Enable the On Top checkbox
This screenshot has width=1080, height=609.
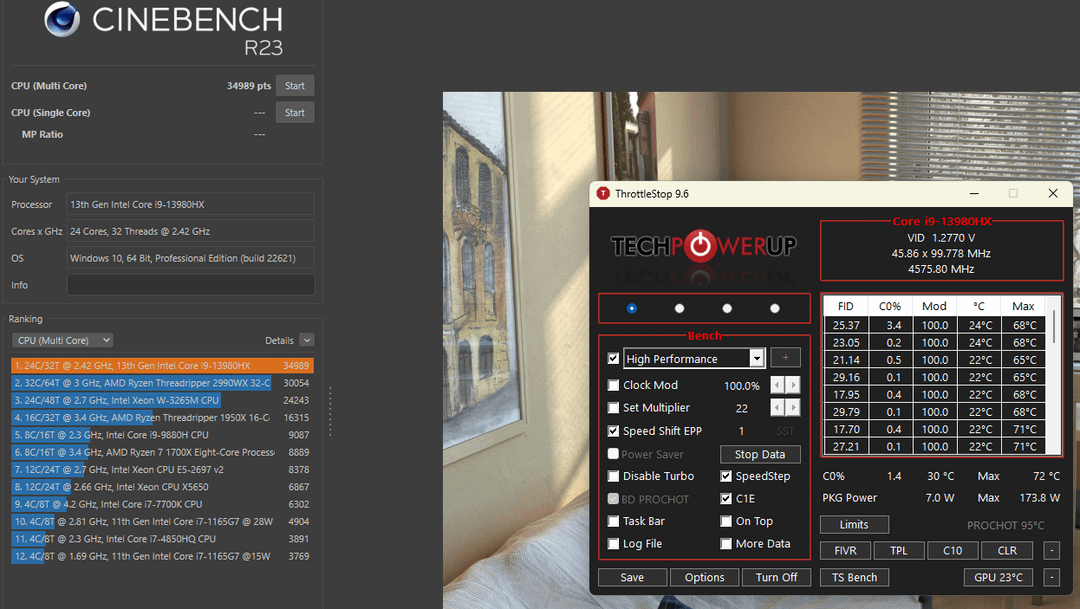[x=726, y=522]
